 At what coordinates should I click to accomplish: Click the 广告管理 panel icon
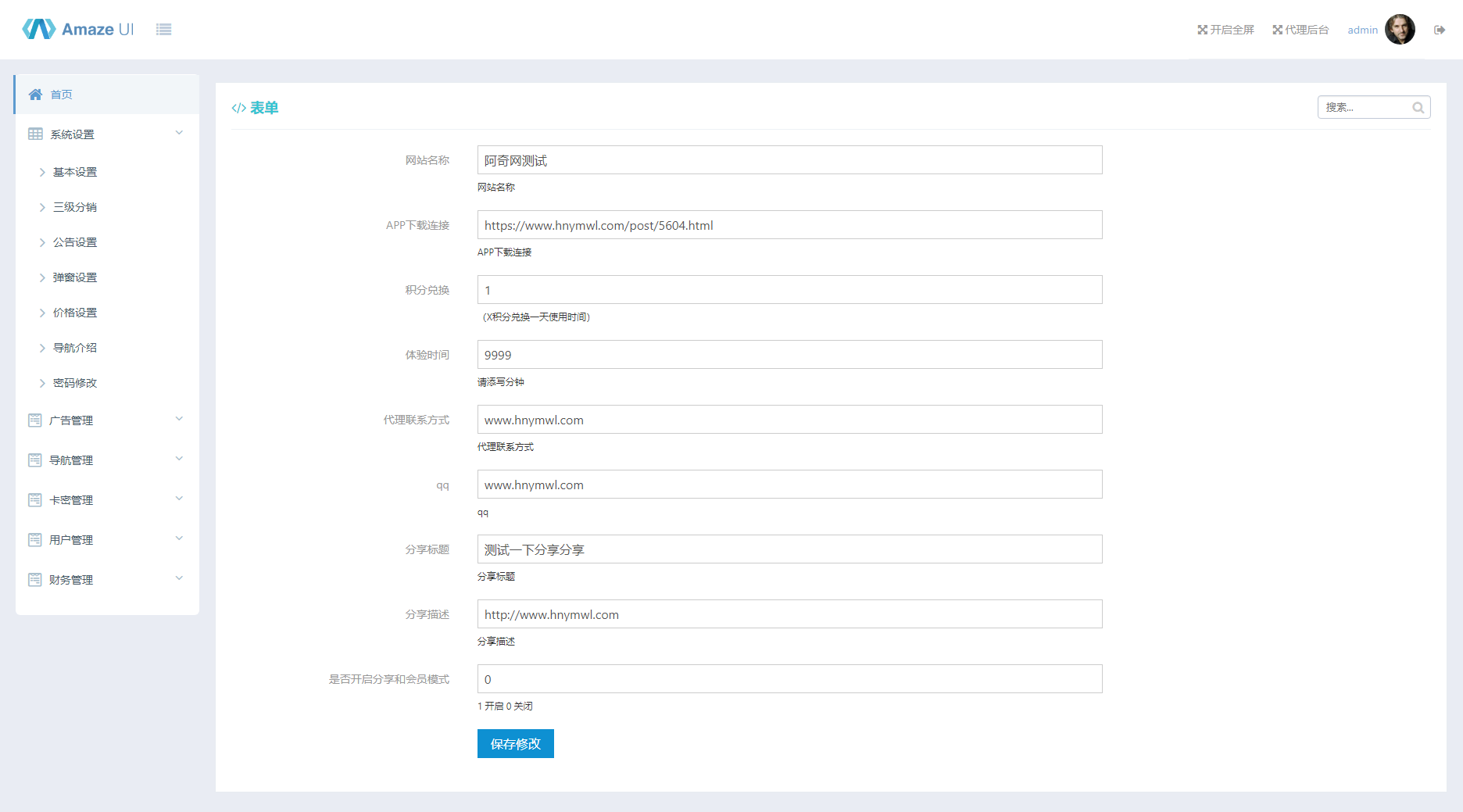pyautogui.click(x=35, y=420)
